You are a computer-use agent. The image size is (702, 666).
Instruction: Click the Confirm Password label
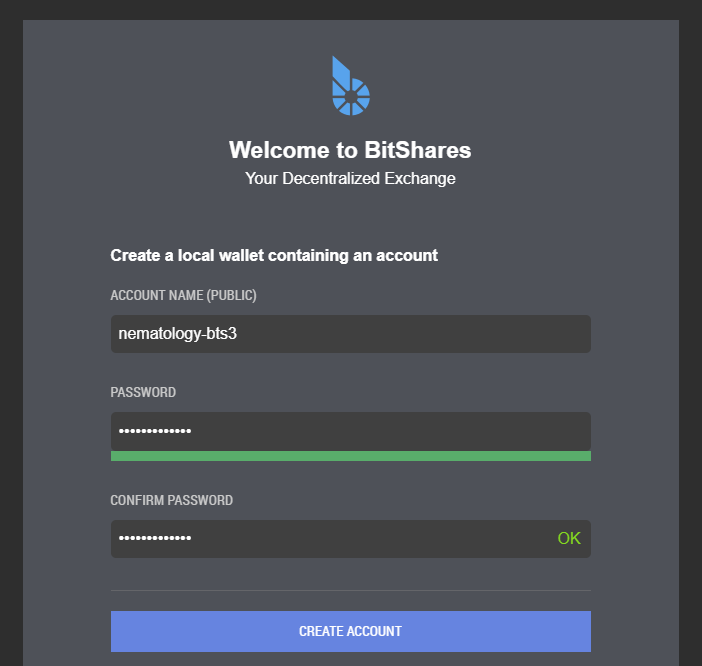171,501
